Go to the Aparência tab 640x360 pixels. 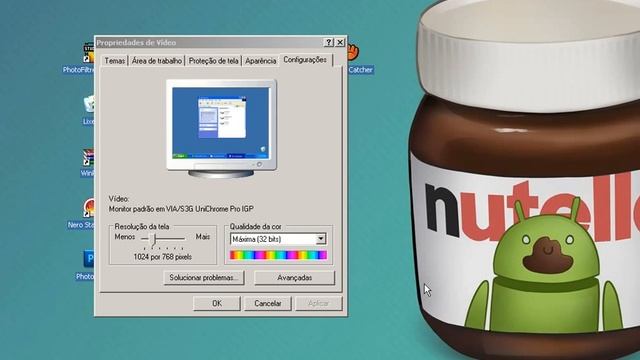click(x=261, y=61)
